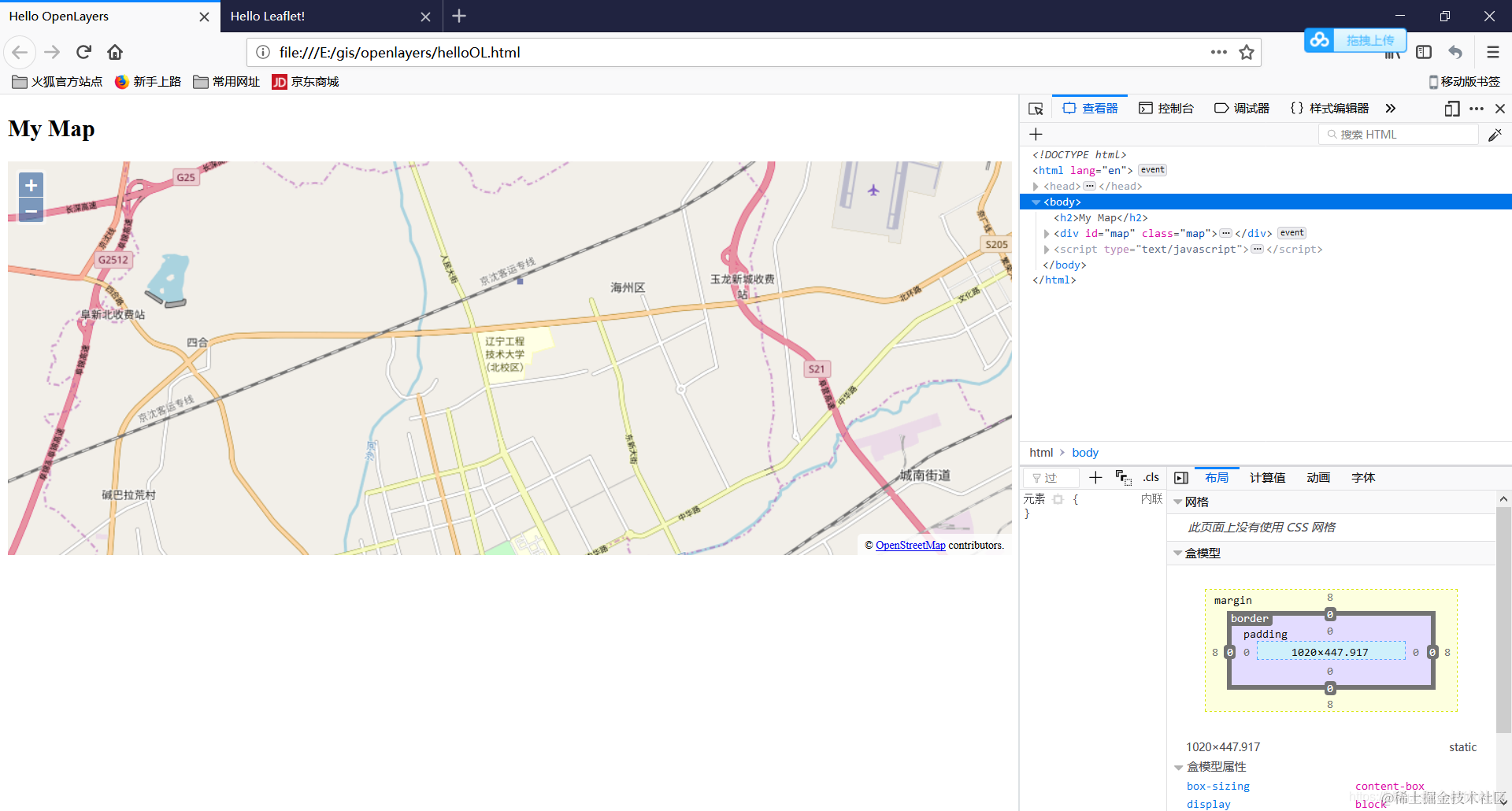1512x811 pixels.
Task: Open the Console (控制台) tab
Action: (x=1166, y=109)
